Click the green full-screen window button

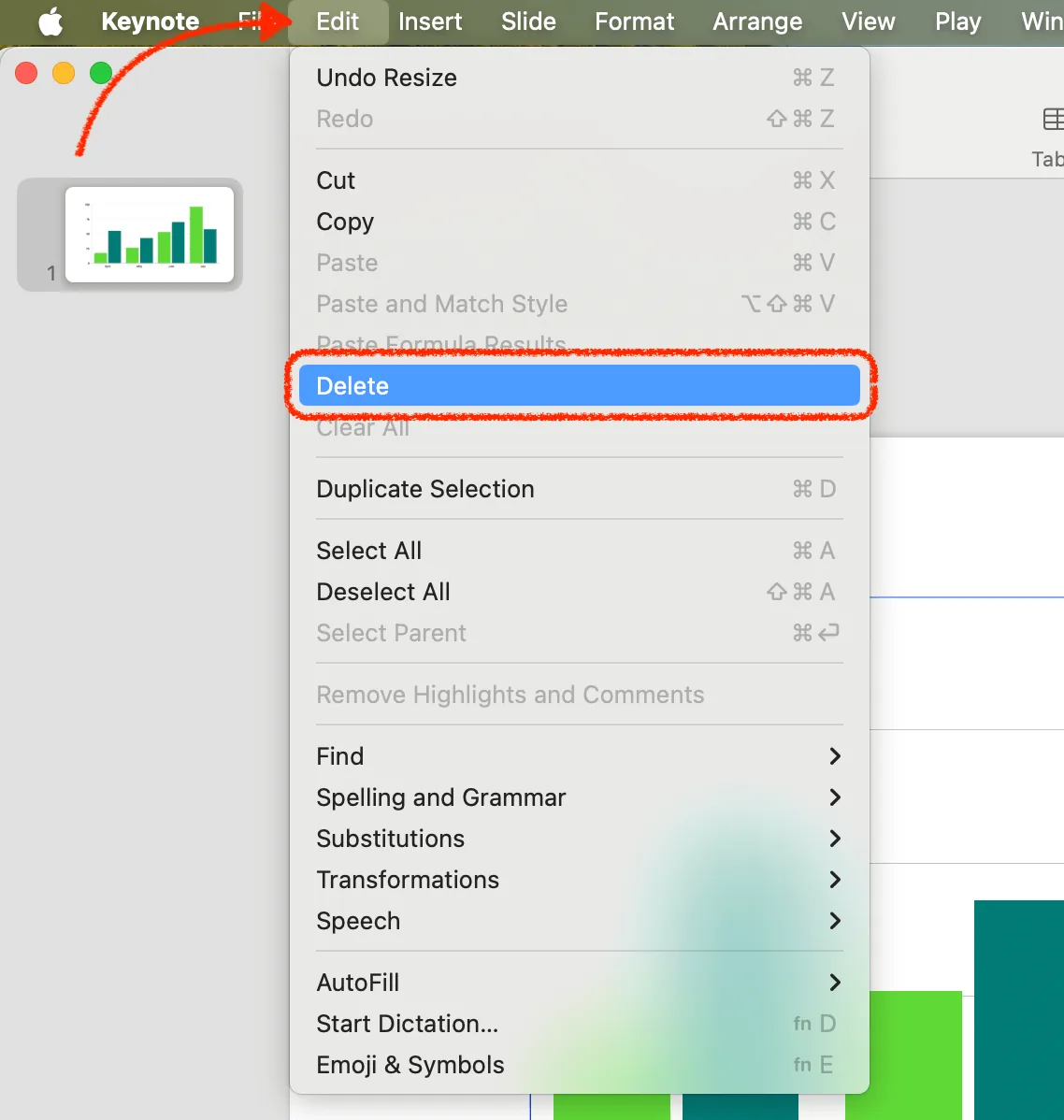pyautogui.click(x=101, y=73)
